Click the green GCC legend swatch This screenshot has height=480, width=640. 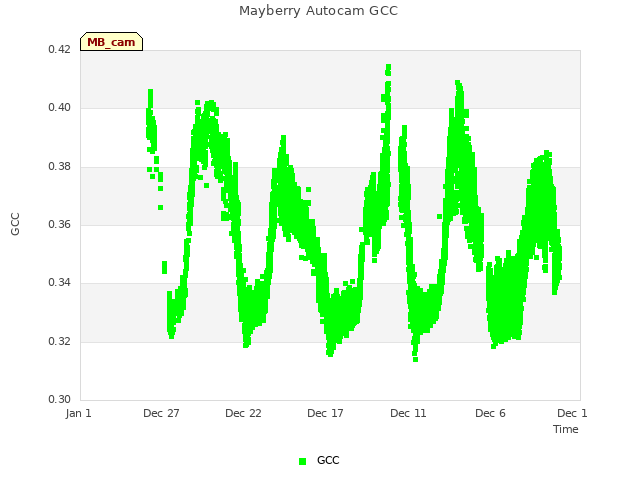302,461
